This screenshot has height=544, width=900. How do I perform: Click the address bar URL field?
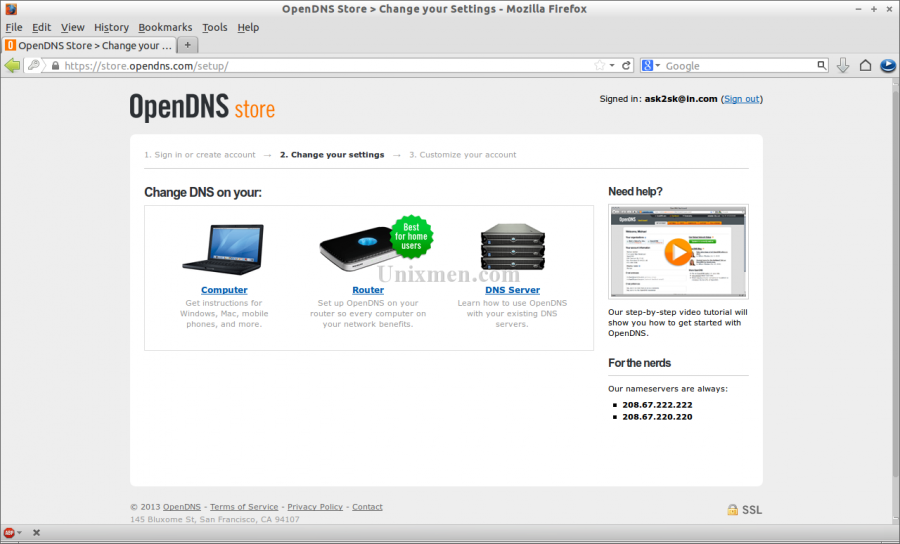point(327,66)
